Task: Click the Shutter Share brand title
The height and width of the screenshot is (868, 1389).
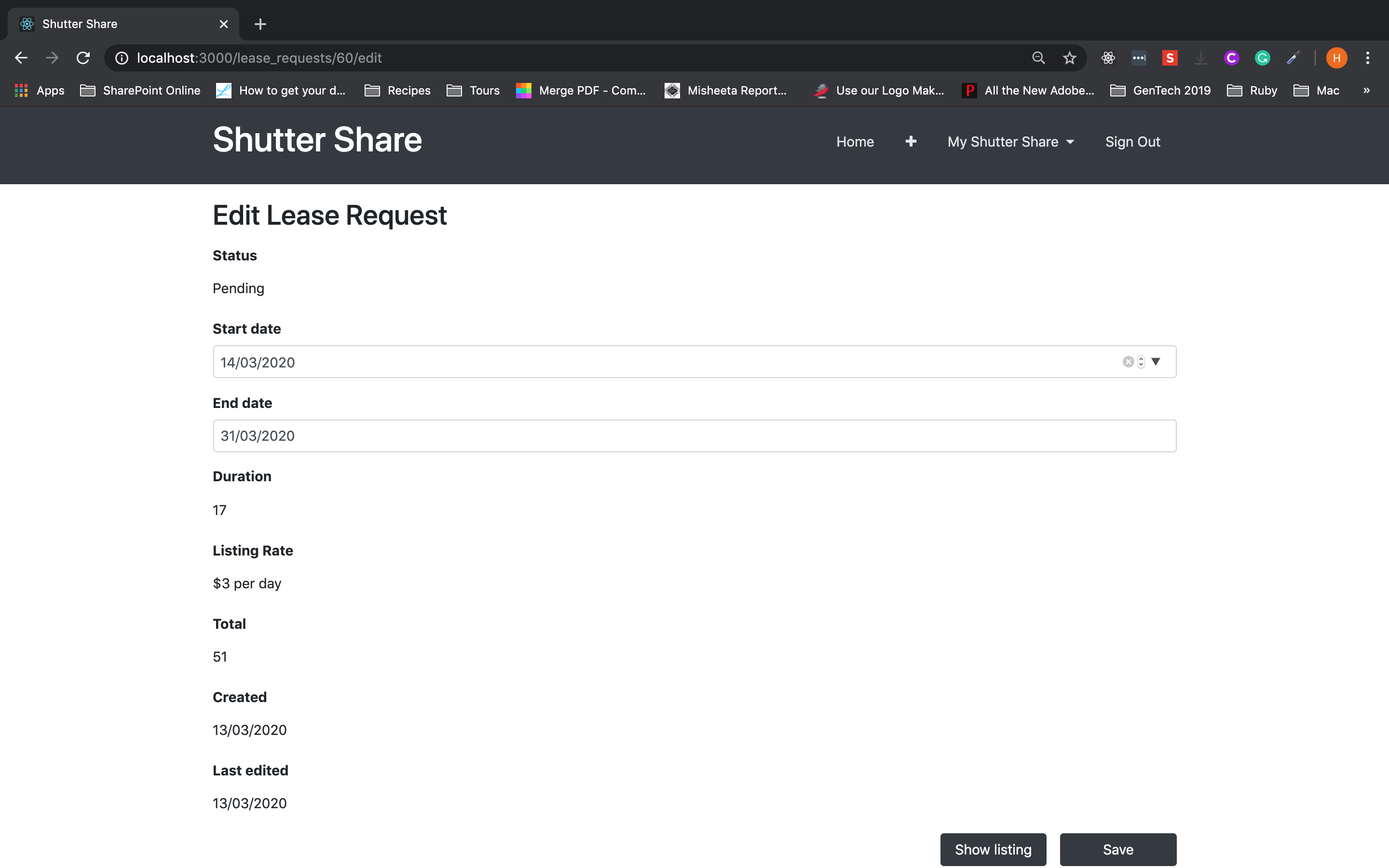Action: pos(317,139)
